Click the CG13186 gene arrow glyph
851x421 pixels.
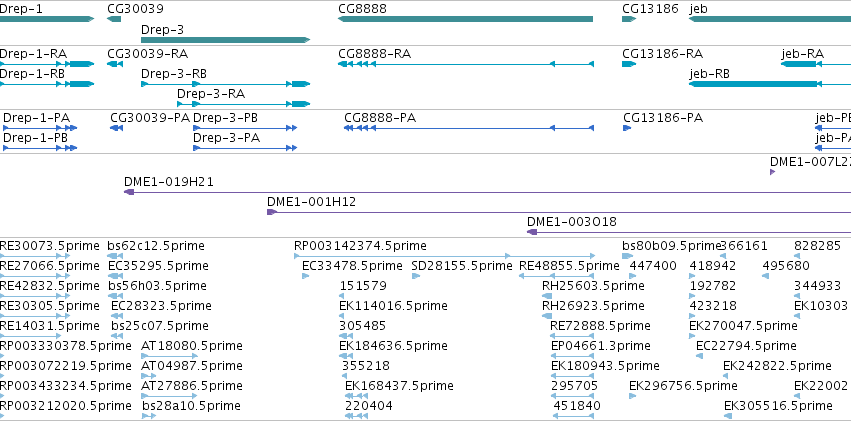pos(629,19)
